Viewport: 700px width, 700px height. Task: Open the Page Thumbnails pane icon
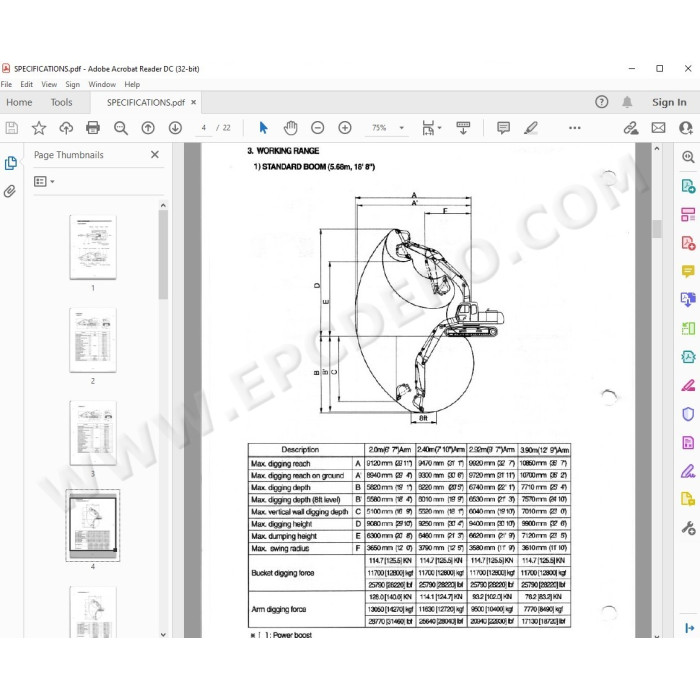point(11,163)
